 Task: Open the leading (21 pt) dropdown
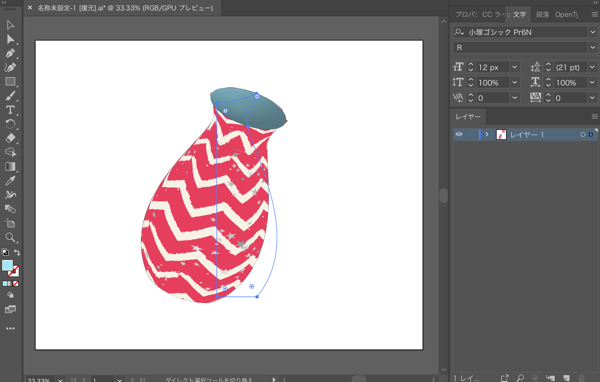[x=592, y=67]
